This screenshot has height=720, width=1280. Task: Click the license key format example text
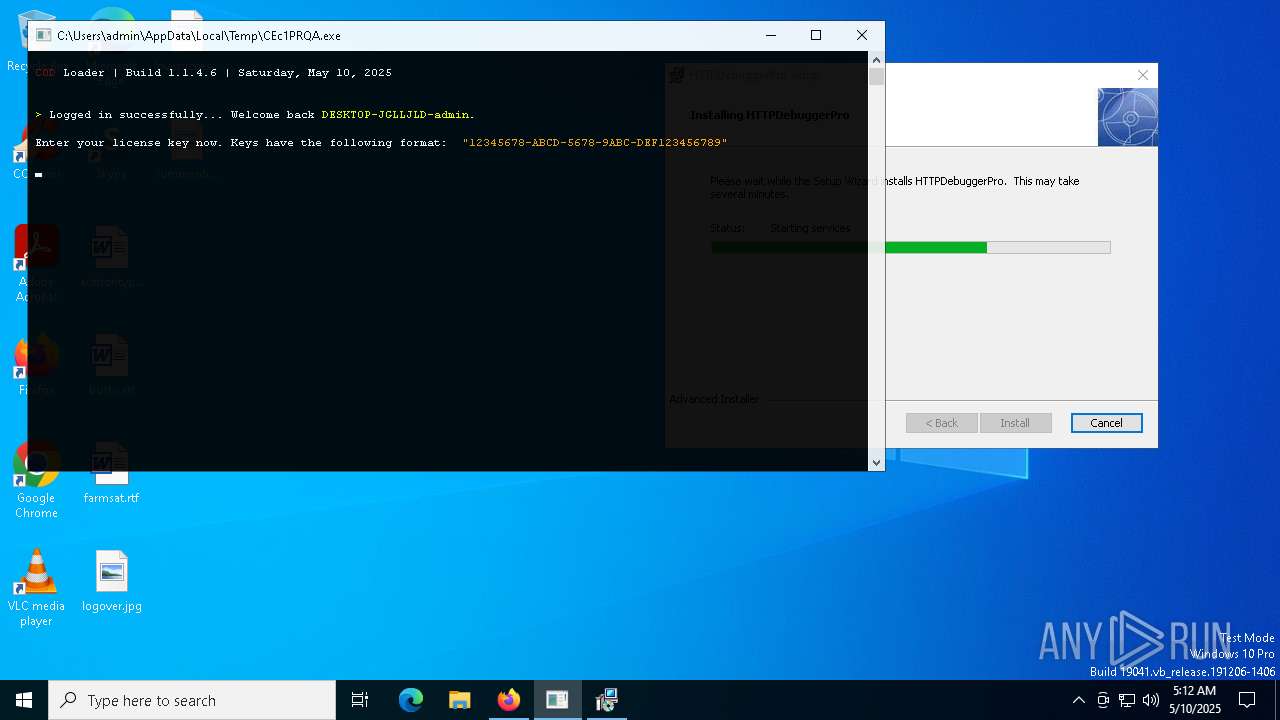click(595, 143)
